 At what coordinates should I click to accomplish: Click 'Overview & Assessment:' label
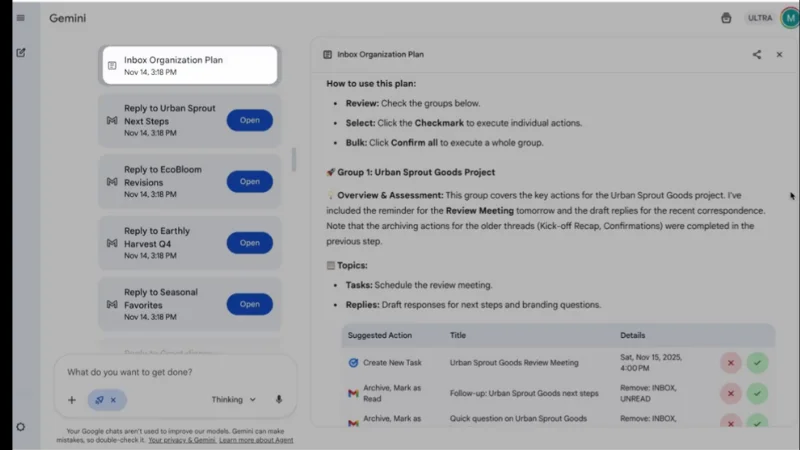click(x=390, y=195)
